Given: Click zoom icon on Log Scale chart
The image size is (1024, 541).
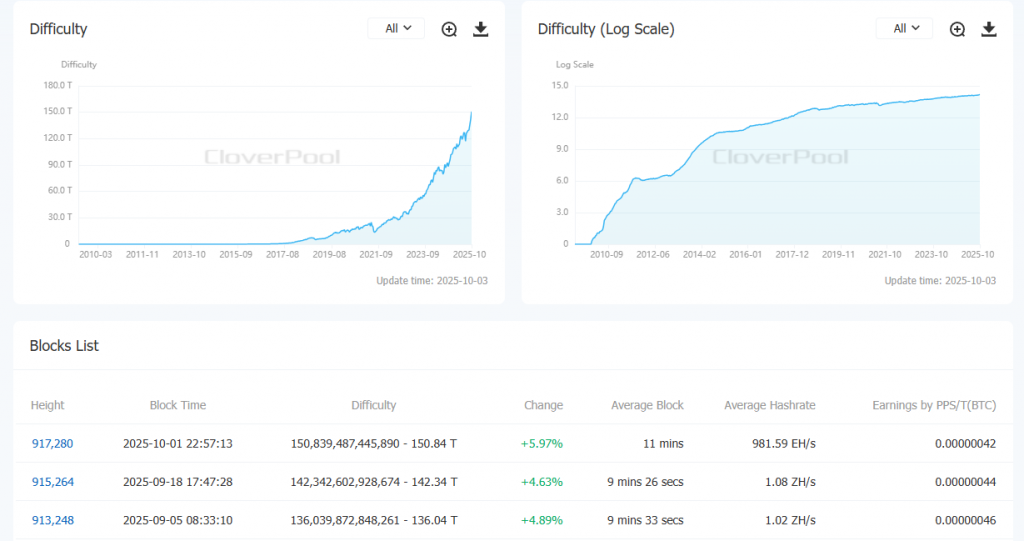Looking at the screenshot, I should (x=957, y=29).
